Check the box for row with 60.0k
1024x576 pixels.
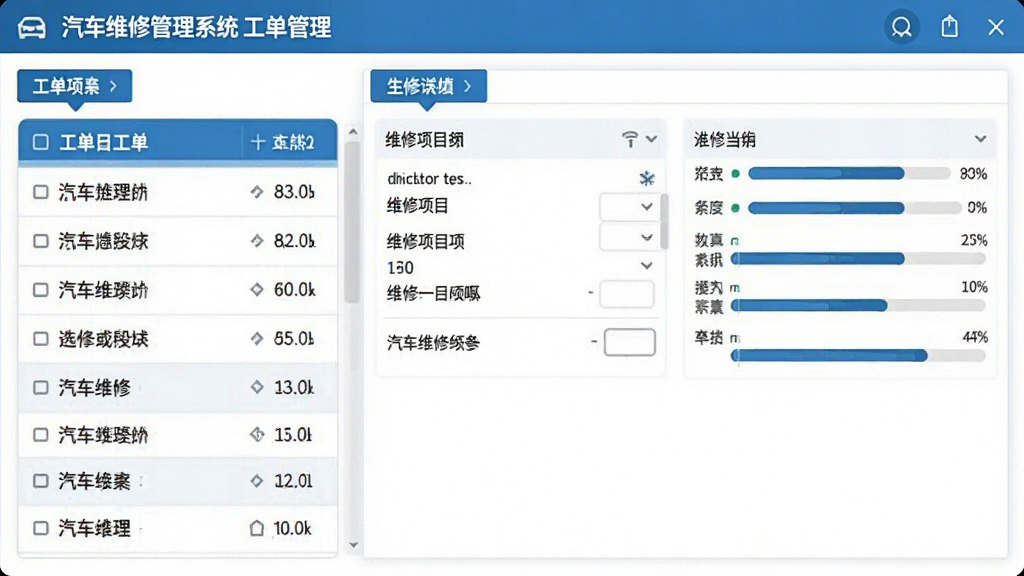click(40, 289)
